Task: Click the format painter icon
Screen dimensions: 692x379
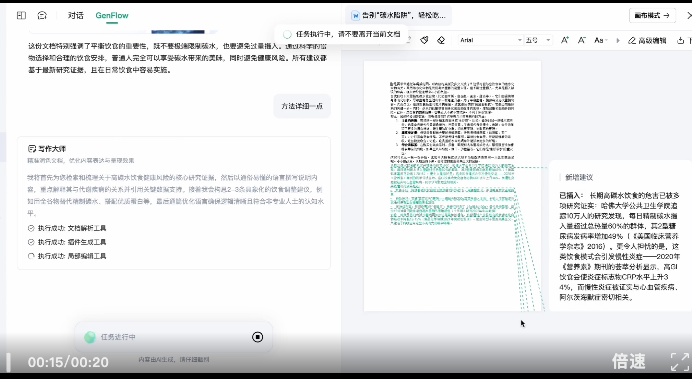Action: click(x=424, y=40)
